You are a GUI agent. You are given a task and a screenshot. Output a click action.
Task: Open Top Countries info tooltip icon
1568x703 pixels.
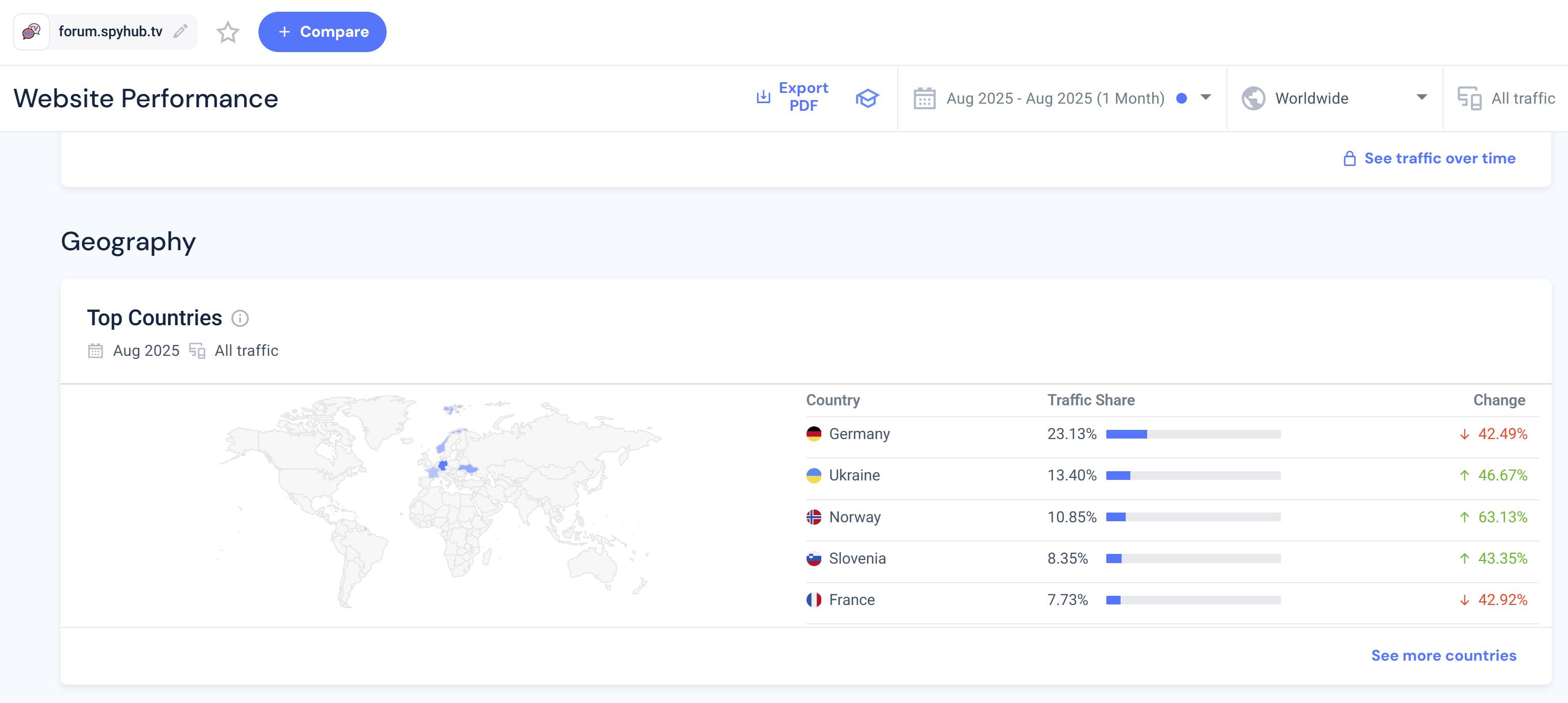tap(240, 319)
